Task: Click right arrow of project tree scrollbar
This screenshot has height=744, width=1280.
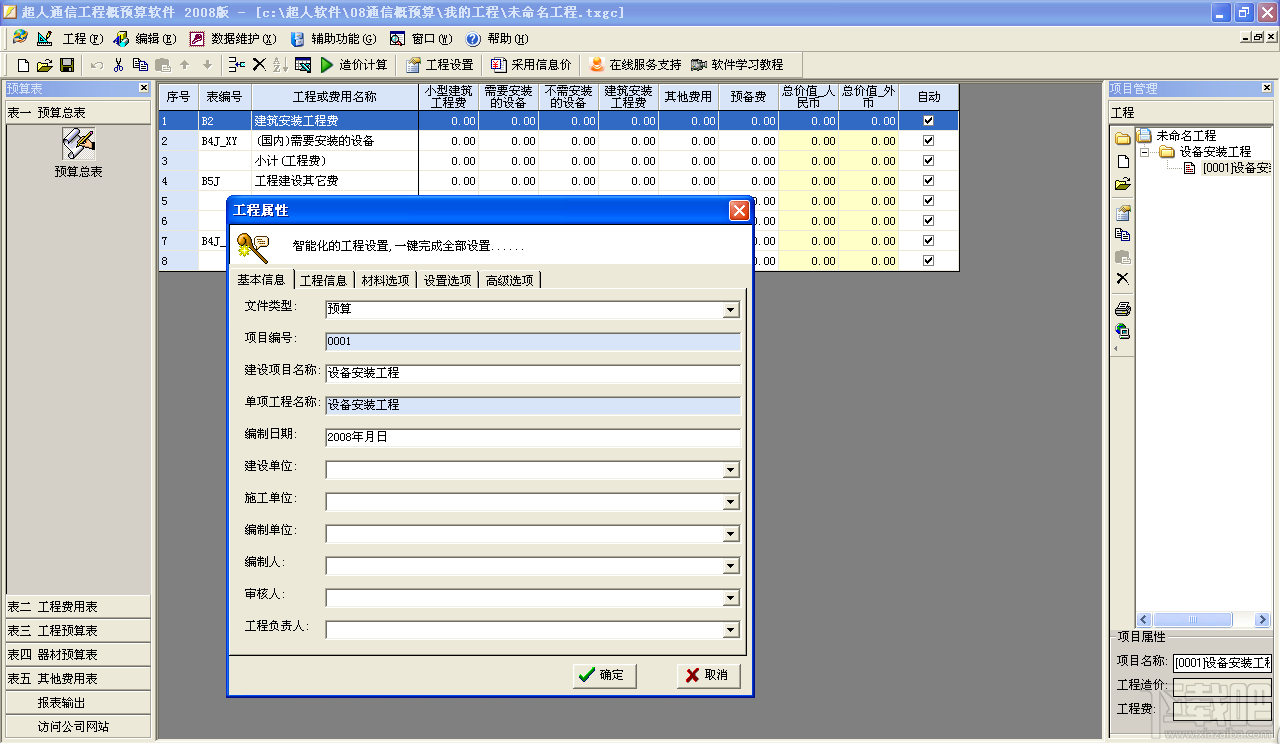Action: pyautogui.click(x=1263, y=620)
